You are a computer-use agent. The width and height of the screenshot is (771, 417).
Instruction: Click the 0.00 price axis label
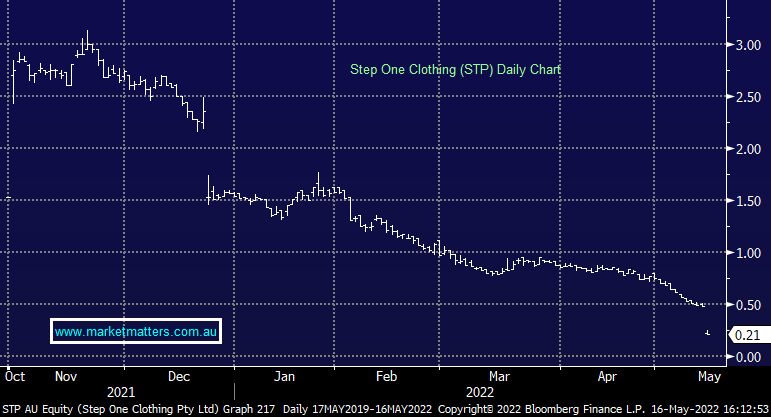click(x=748, y=356)
